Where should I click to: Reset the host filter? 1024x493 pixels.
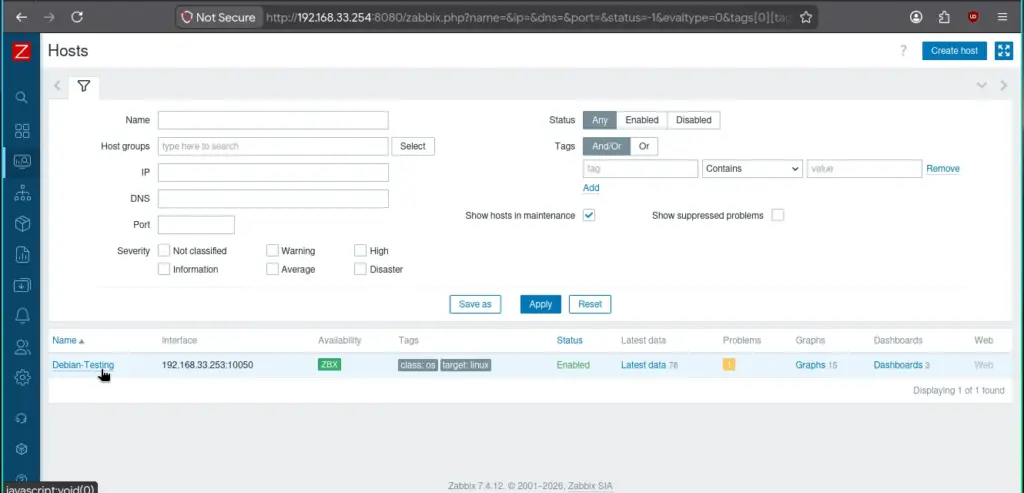click(590, 304)
